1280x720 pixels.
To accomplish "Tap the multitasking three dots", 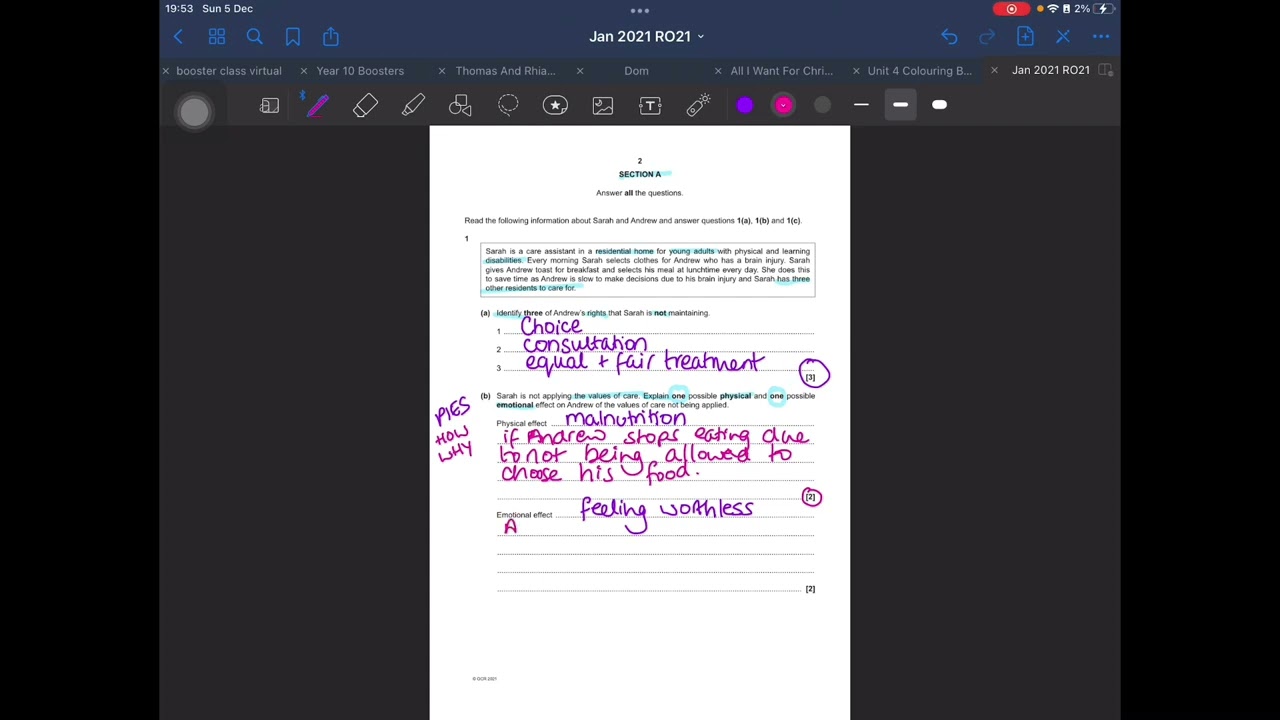I will click(x=640, y=11).
